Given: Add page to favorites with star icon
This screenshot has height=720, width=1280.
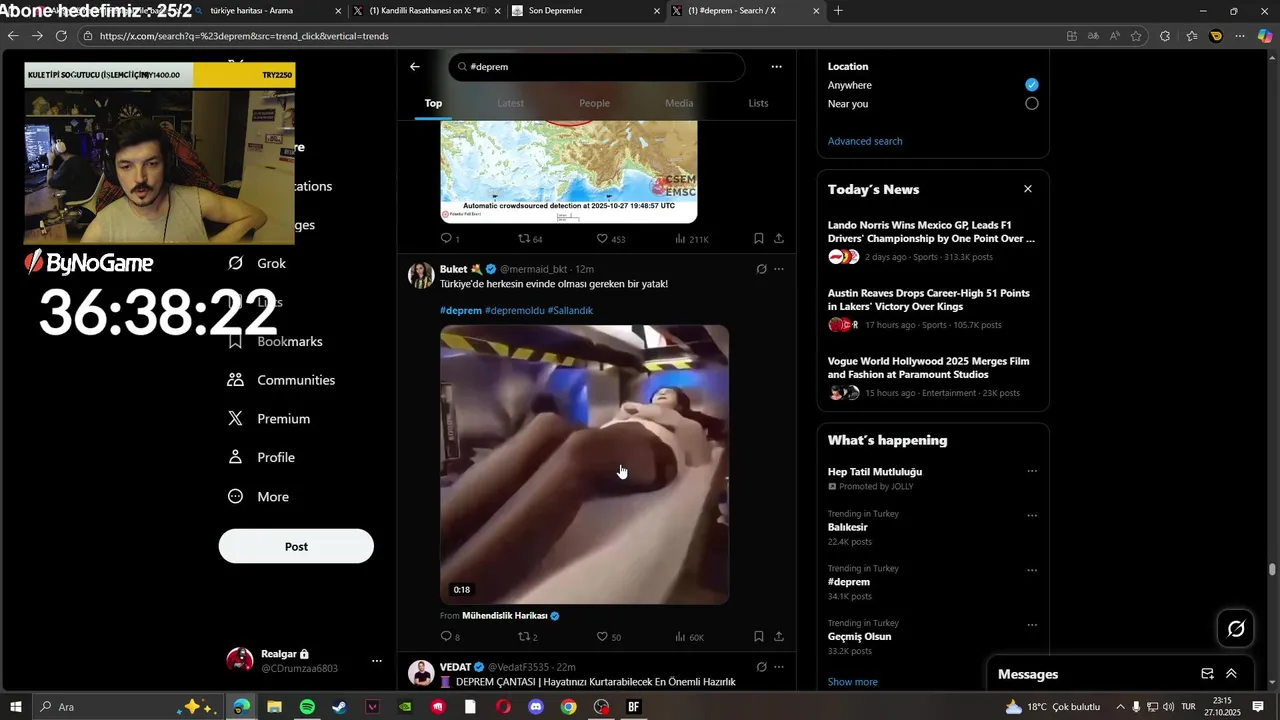Looking at the screenshot, I should pyautogui.click(x=1136, y=36).
